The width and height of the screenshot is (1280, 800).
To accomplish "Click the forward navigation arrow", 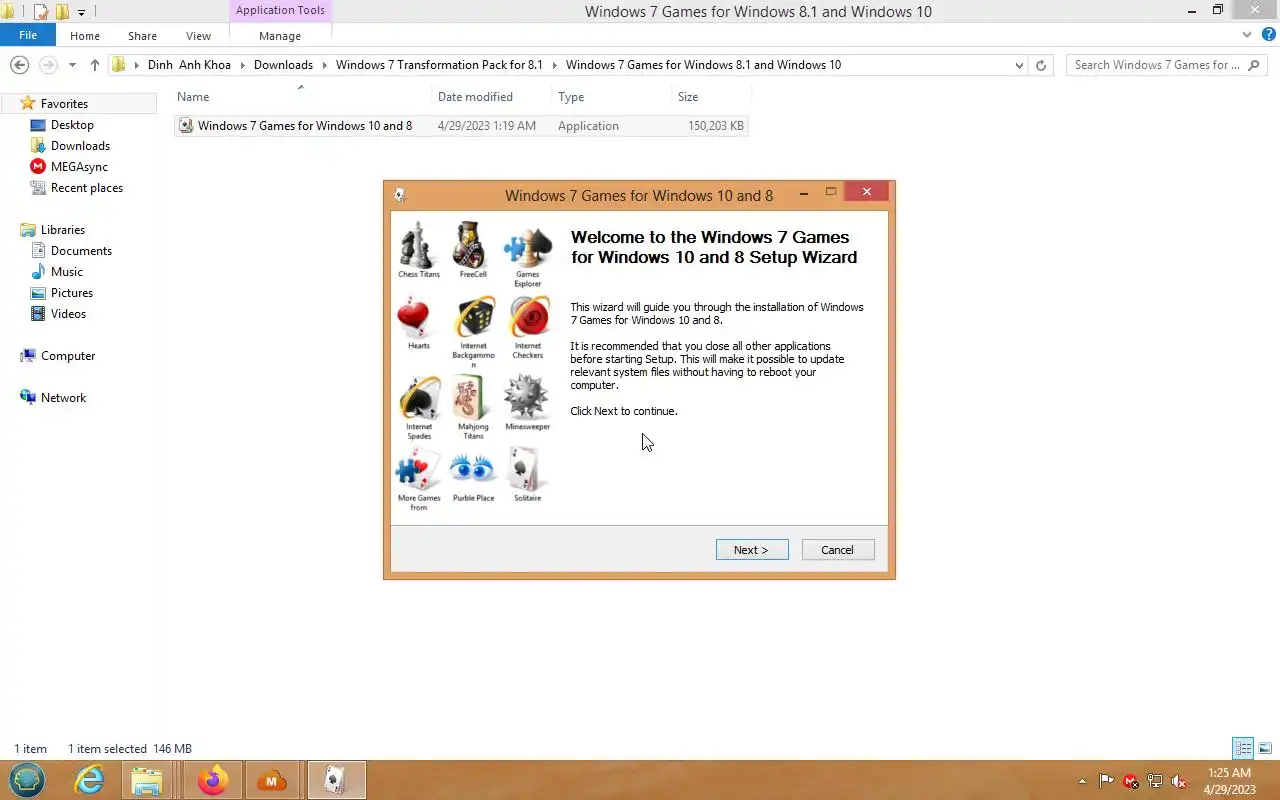I will click(x=48, y=65).
